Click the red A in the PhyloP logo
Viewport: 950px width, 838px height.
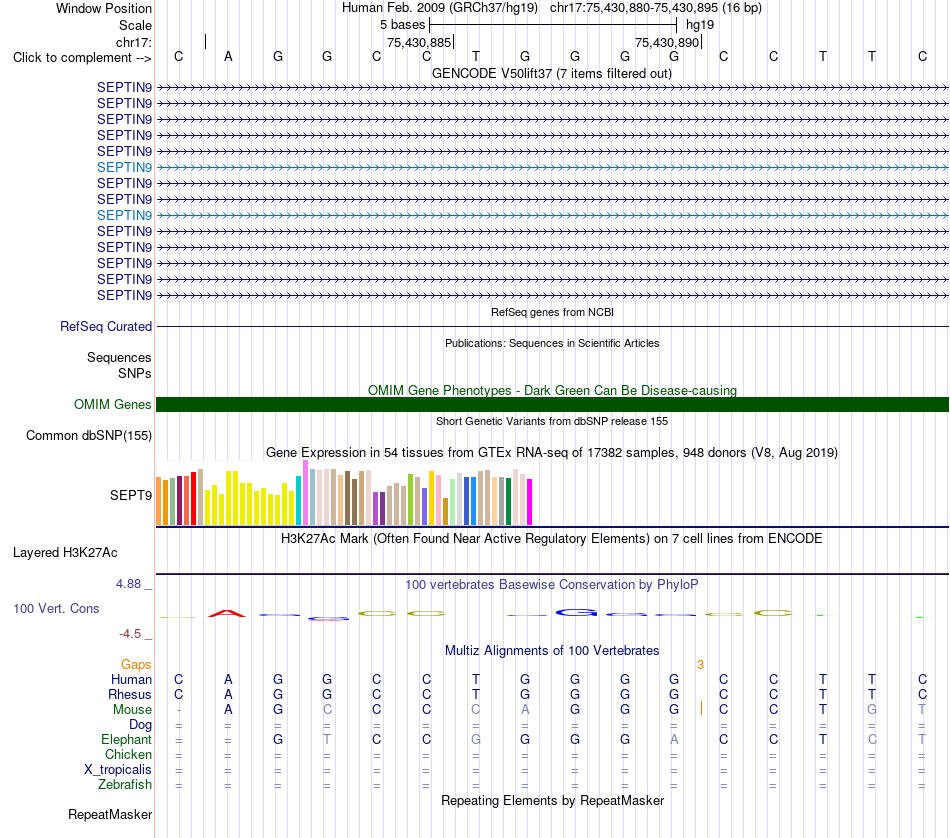coord(227,613)
